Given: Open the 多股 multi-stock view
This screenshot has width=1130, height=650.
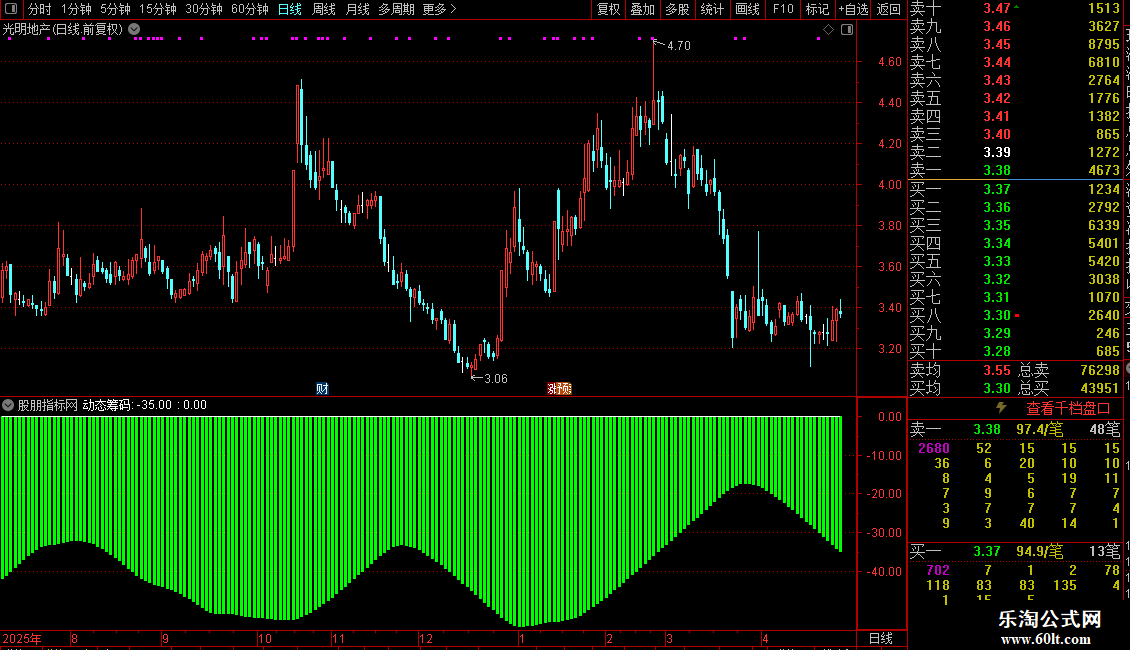Looking at the screenshot, I should pyautogui.click(x=677, y=9).
